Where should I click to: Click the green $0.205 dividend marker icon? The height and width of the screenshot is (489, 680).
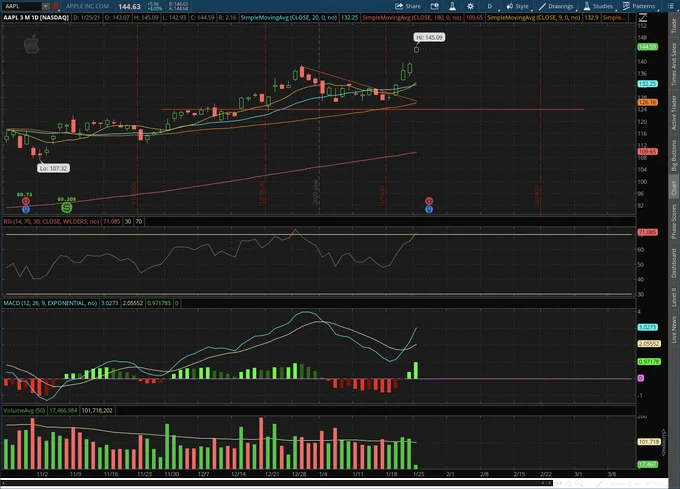tap(66, 208)
